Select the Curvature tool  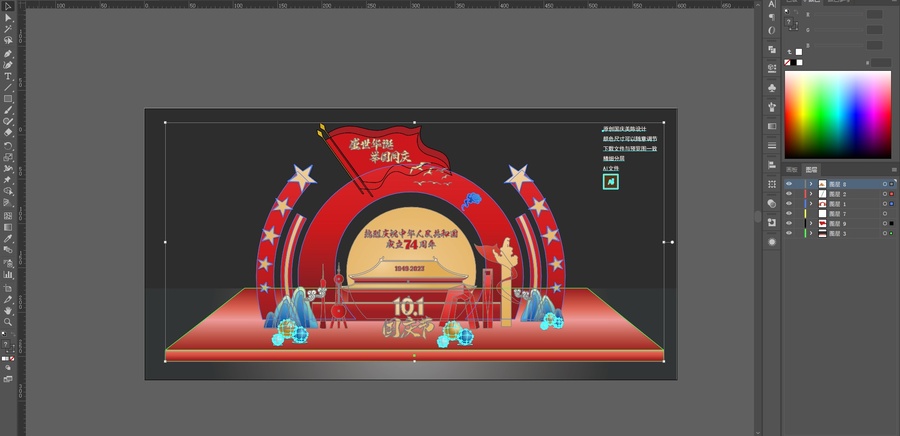[8, 65]
